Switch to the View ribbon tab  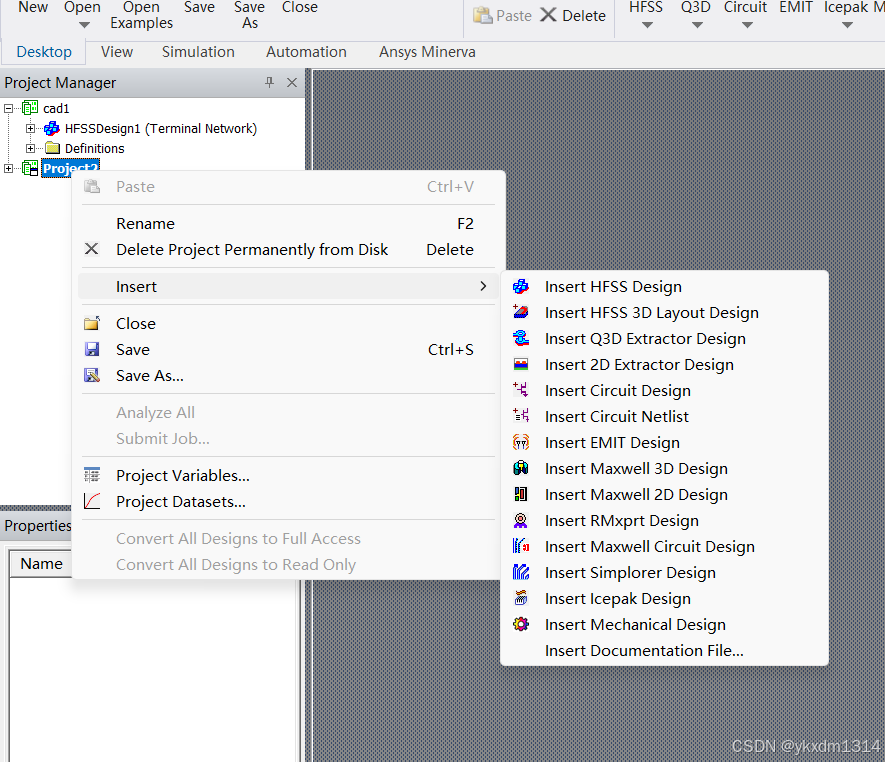pos(117,52)
